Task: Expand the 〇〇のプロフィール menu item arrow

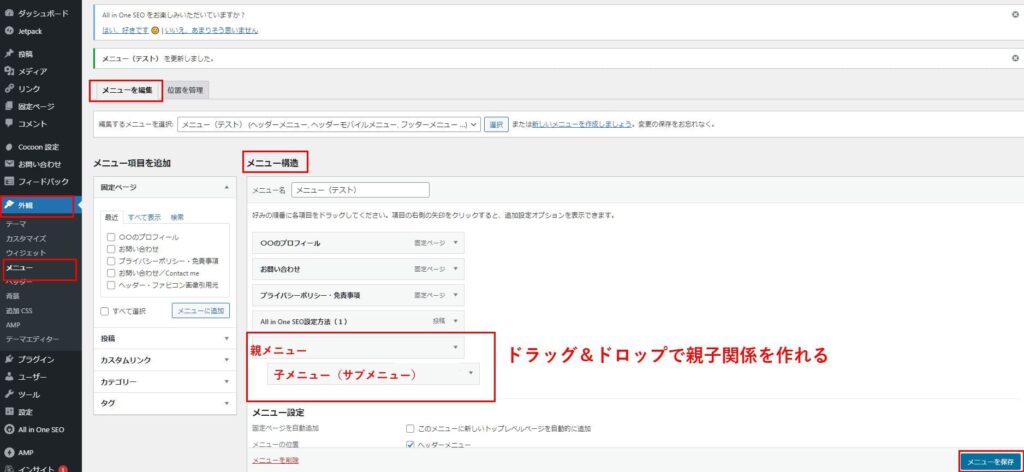Action: [x=455, y=243]
